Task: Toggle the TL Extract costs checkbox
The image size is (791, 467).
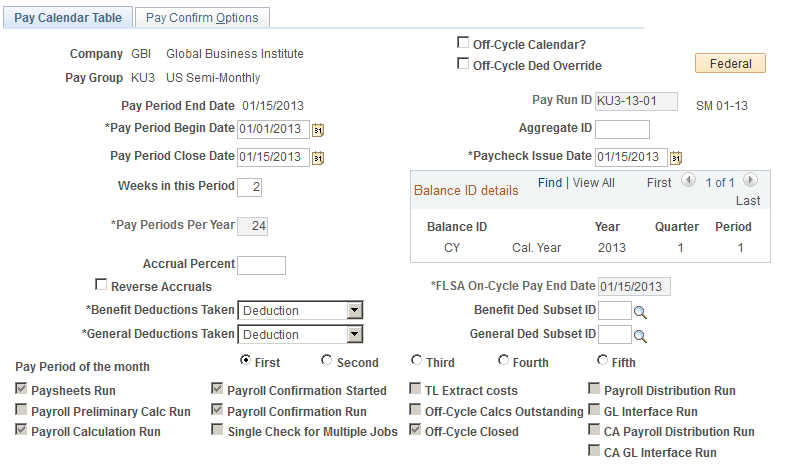Action: point(415,388)
